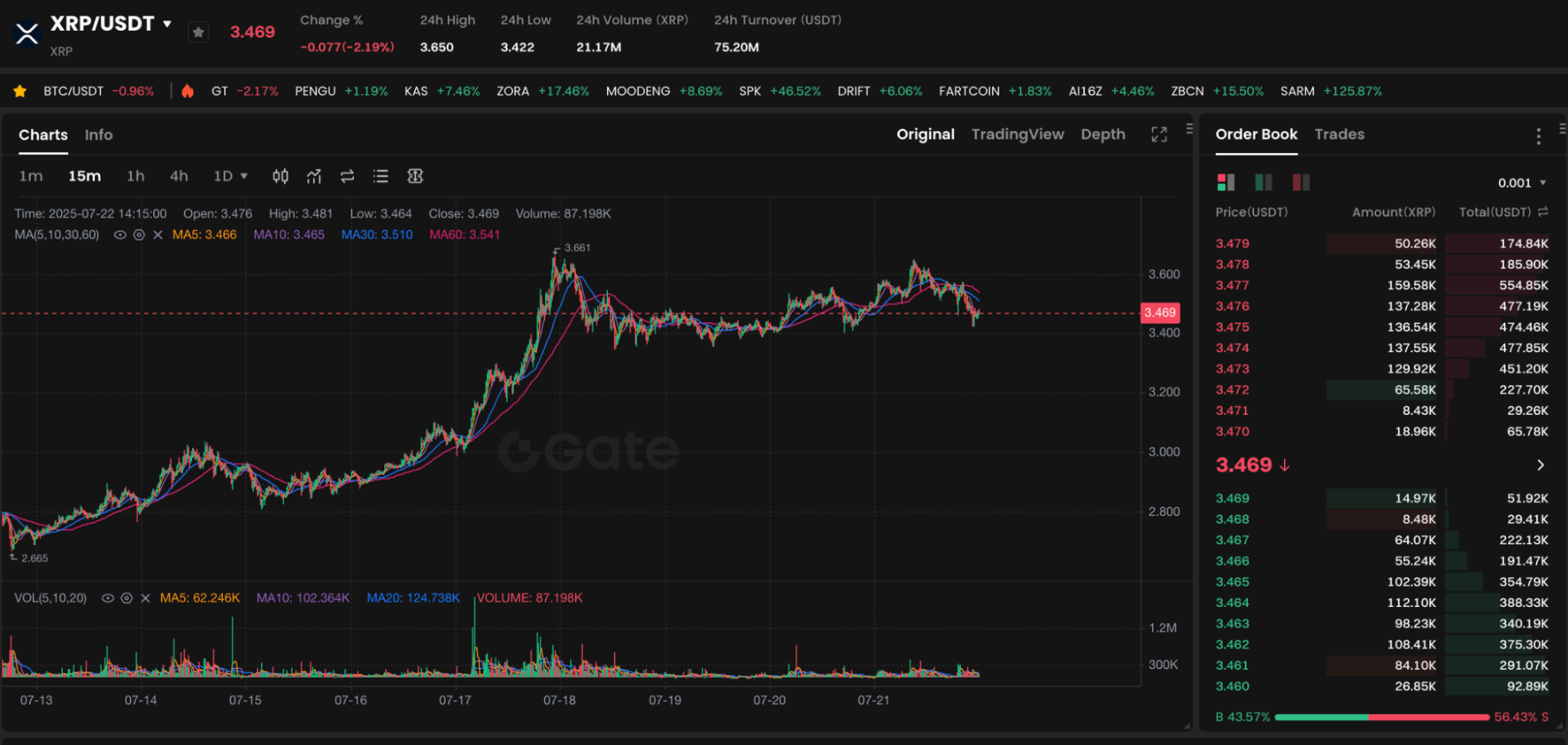Select the 15m timeframe
This screenshot has width=1568, height=745.
pos(84,176)
